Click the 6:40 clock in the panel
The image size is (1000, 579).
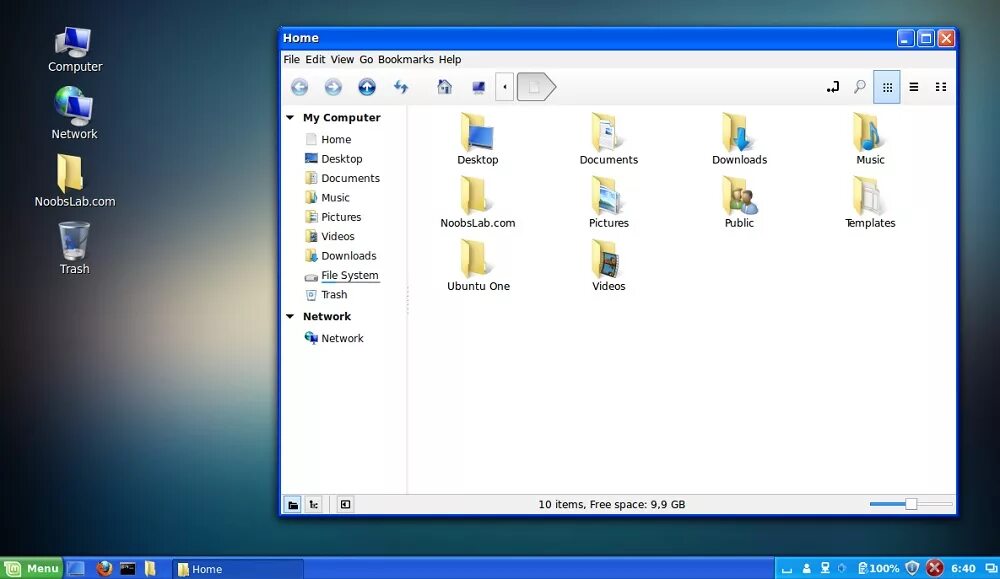pos(963,568)
